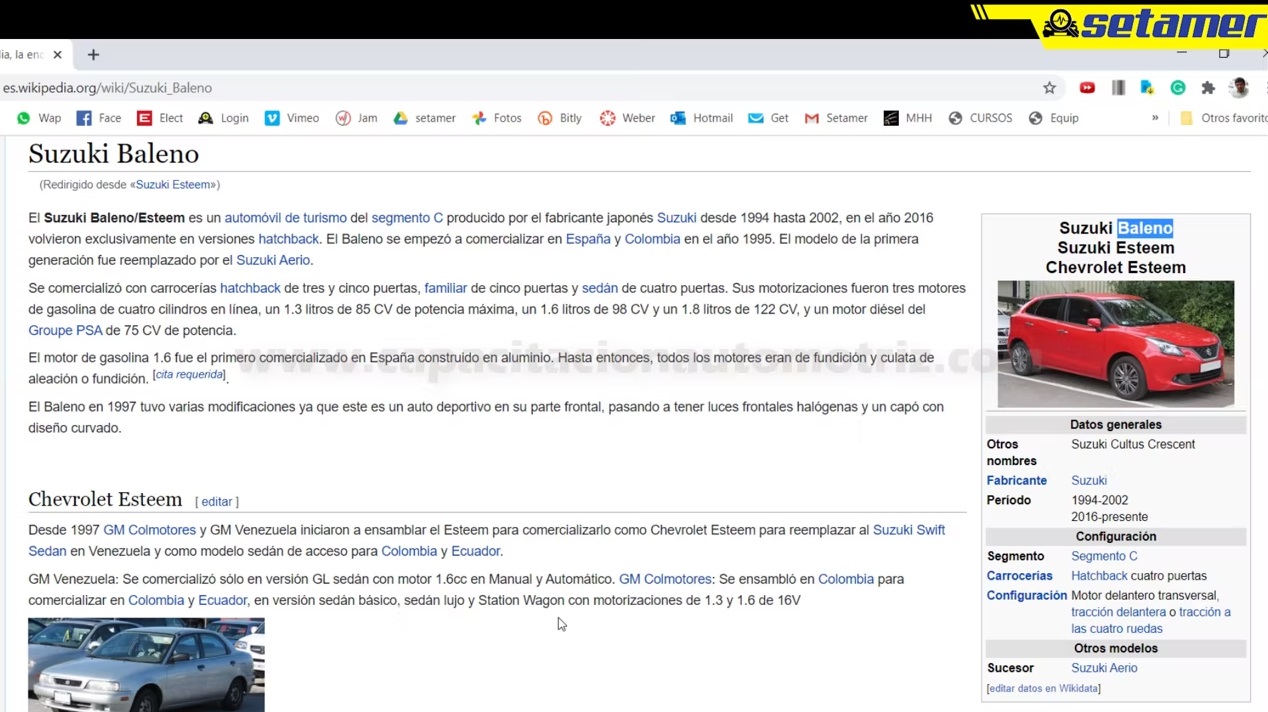Follow the Suzuki Esteem redirect link
This screenshot has height=712, width=1268.
(x=174, y=185)
